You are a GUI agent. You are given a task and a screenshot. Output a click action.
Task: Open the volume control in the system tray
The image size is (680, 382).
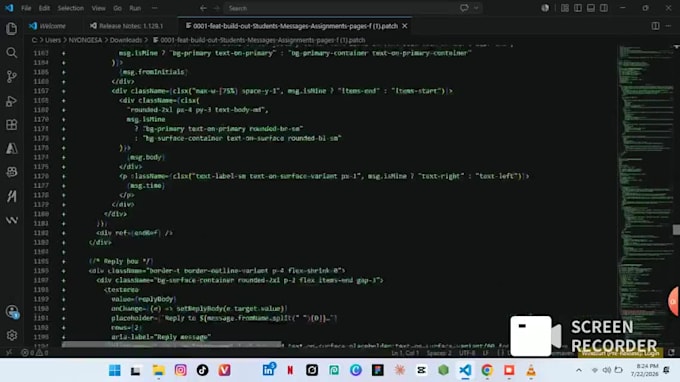coord(607,370)
